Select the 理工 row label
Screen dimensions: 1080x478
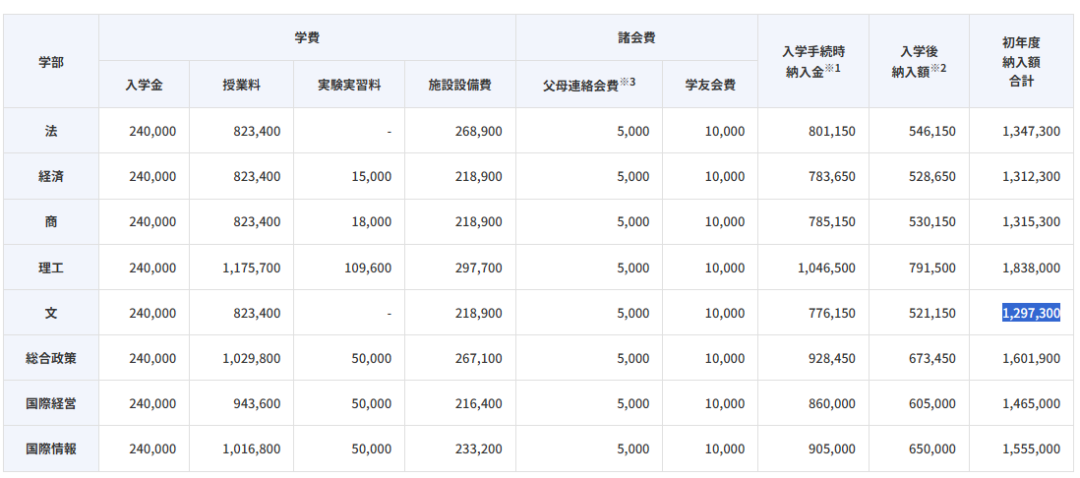point(51,268)
